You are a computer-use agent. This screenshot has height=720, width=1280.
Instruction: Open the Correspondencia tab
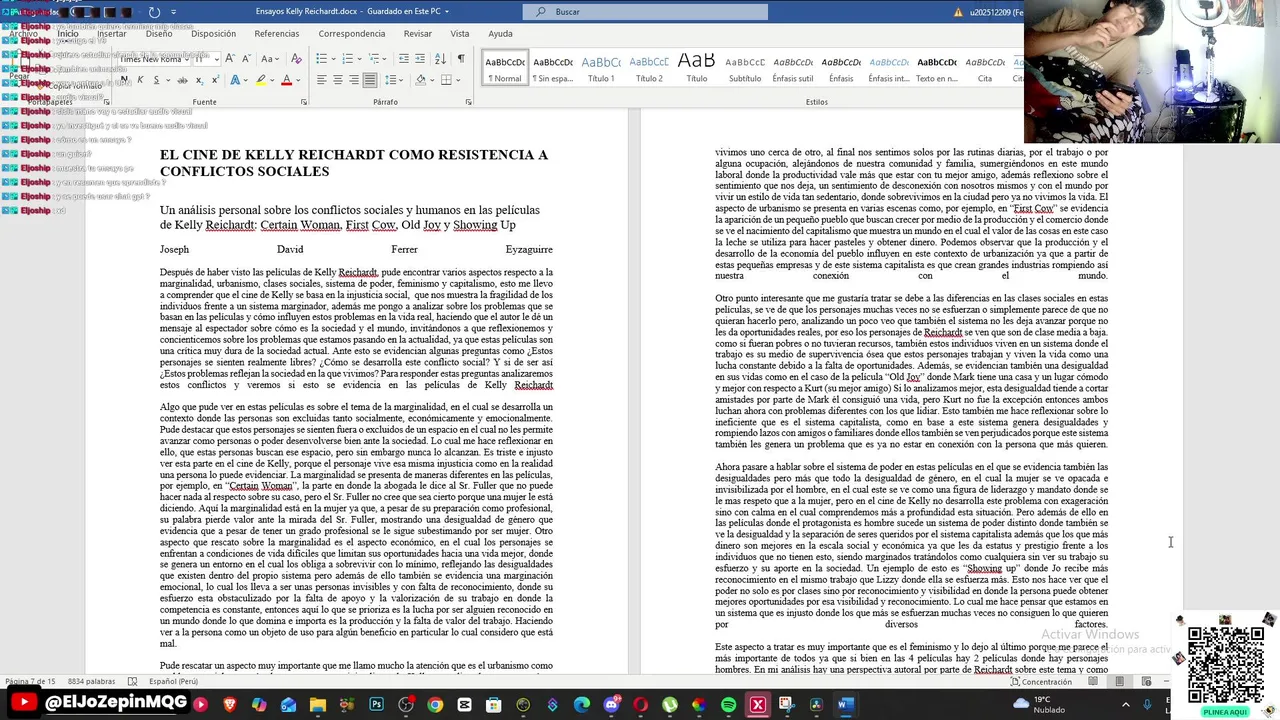(x=352, y=33)
